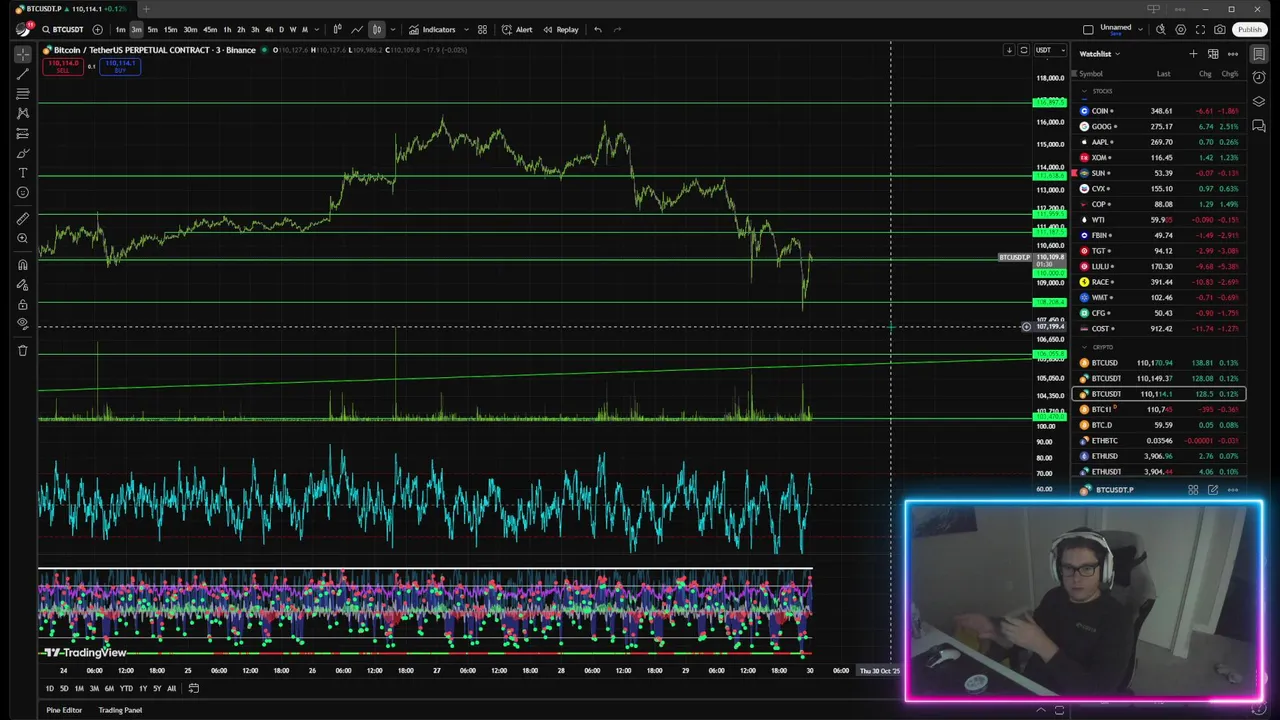
Task: Open the chart patterns tool
Action: click(x=22, y=114)
